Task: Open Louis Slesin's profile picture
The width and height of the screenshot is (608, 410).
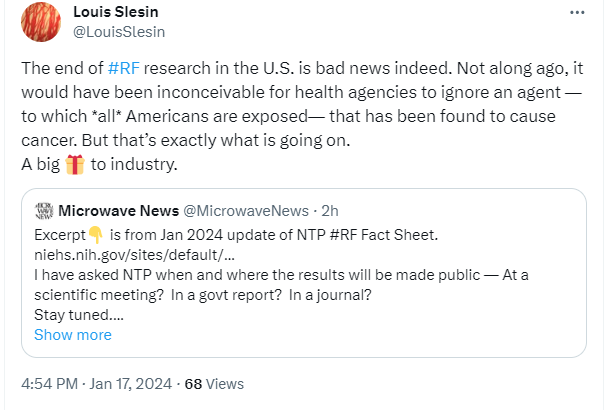Action: (42, 22)
